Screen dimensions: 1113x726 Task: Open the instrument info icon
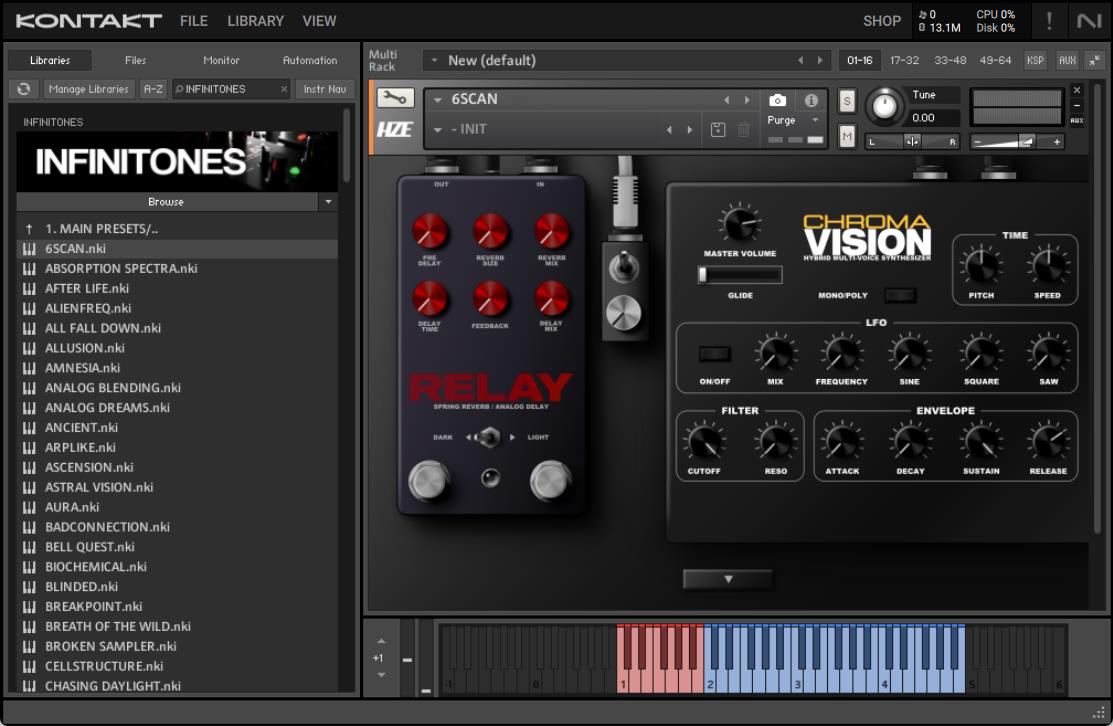(x=811, y=100)
